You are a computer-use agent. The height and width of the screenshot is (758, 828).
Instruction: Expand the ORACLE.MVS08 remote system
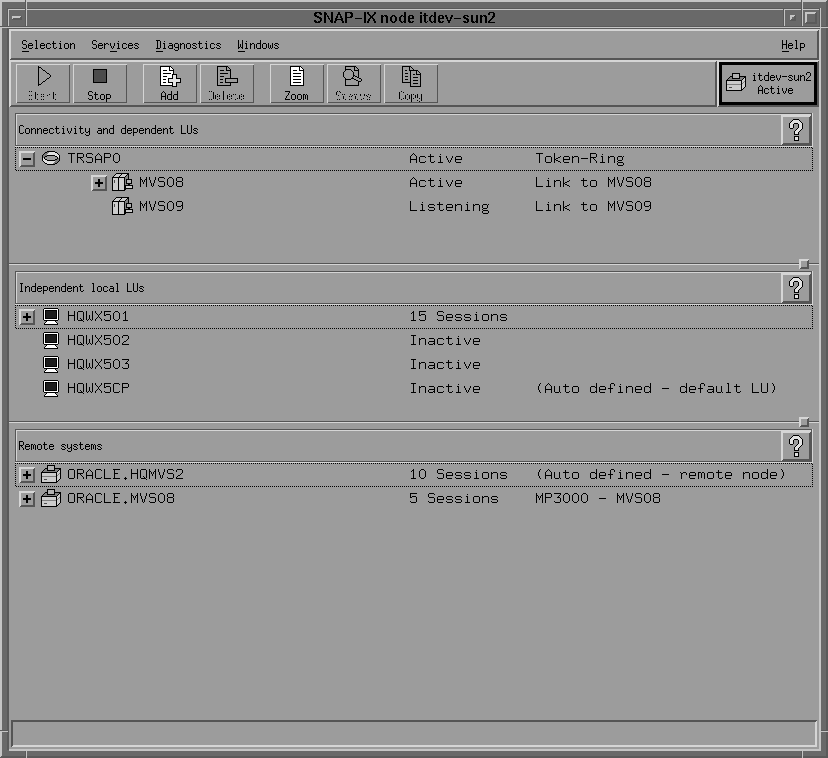pos(26,498)
